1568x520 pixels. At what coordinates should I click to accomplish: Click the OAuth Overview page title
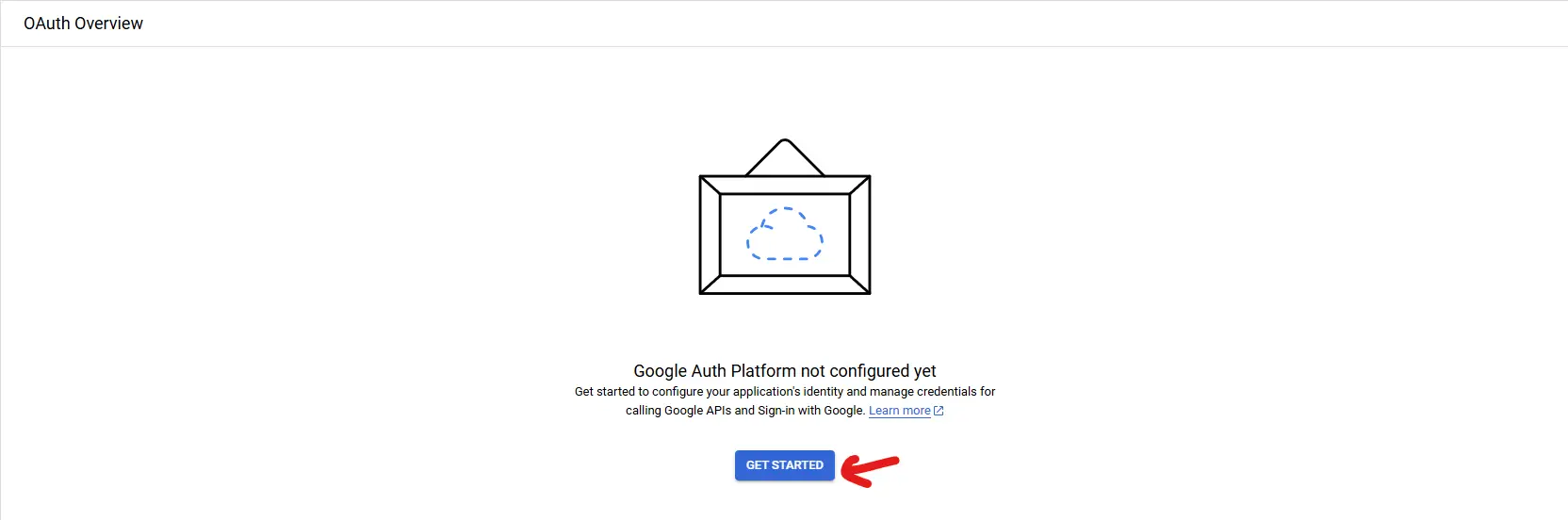point(83,24)
